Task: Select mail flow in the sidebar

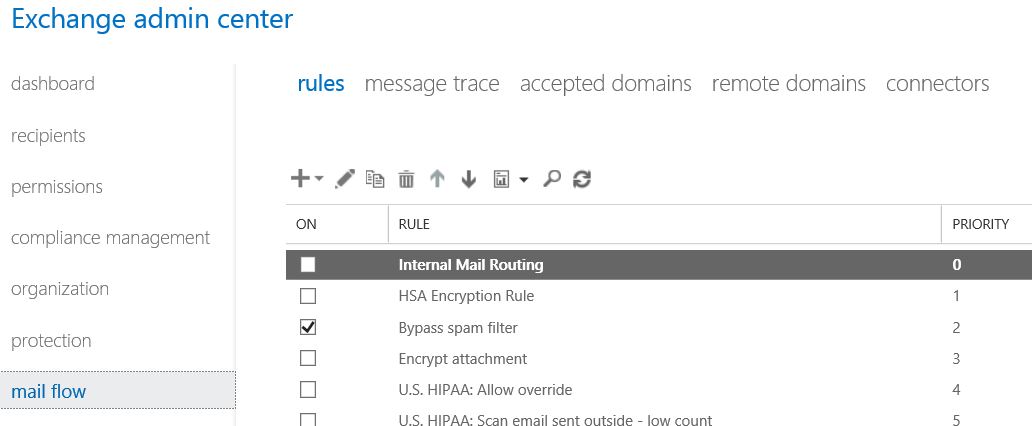Action: click(x=118, y=390)
